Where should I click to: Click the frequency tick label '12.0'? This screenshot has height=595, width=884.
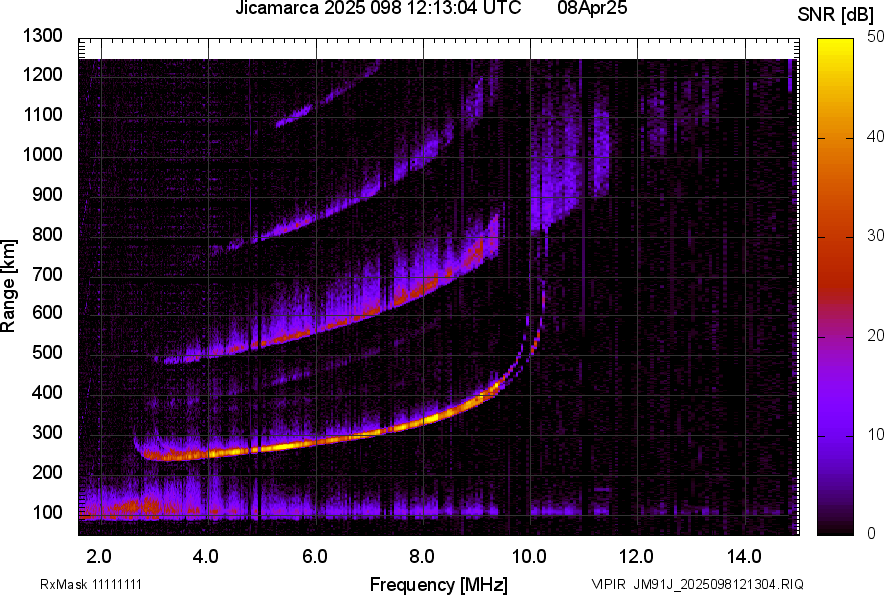pyautogui.click(x=636, y=557)
